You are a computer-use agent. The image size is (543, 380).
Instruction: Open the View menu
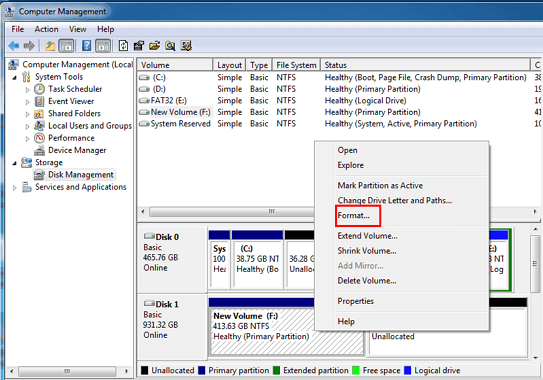(x=78, y=29)
